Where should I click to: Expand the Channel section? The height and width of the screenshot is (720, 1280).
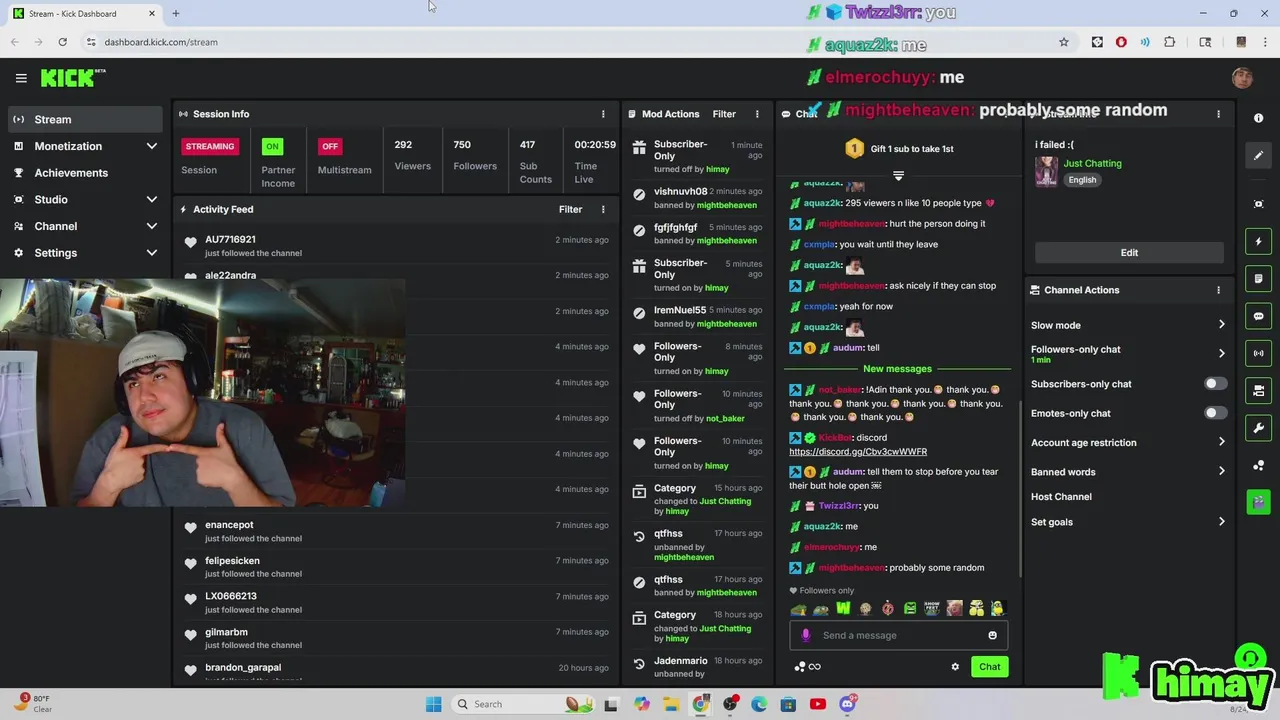coord(85,226)
